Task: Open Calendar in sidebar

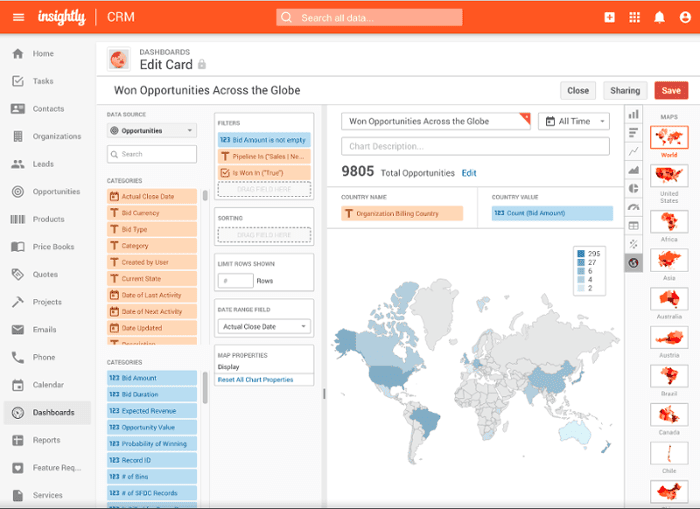Action: coord(48,385)
